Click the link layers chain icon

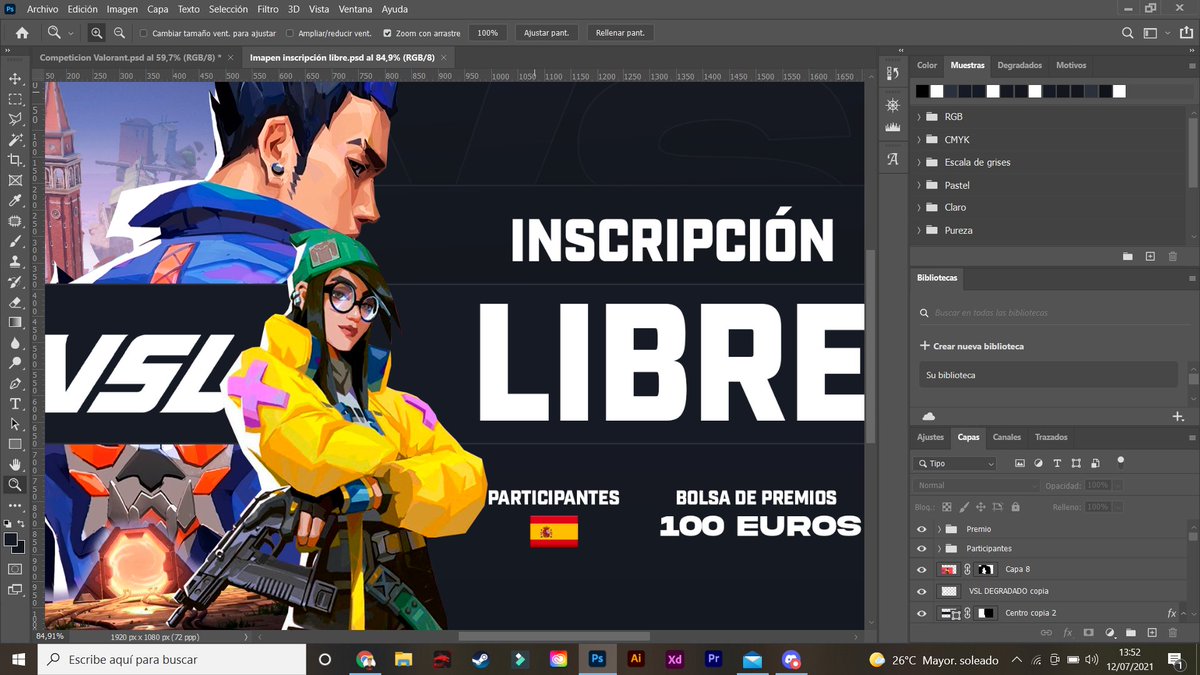pyautogui.click(x=1046, y=633)
